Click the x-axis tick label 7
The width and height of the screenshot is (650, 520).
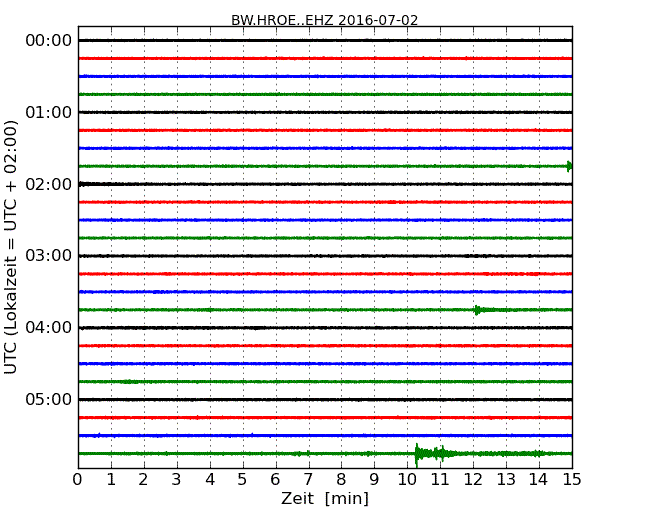point(308,480)
